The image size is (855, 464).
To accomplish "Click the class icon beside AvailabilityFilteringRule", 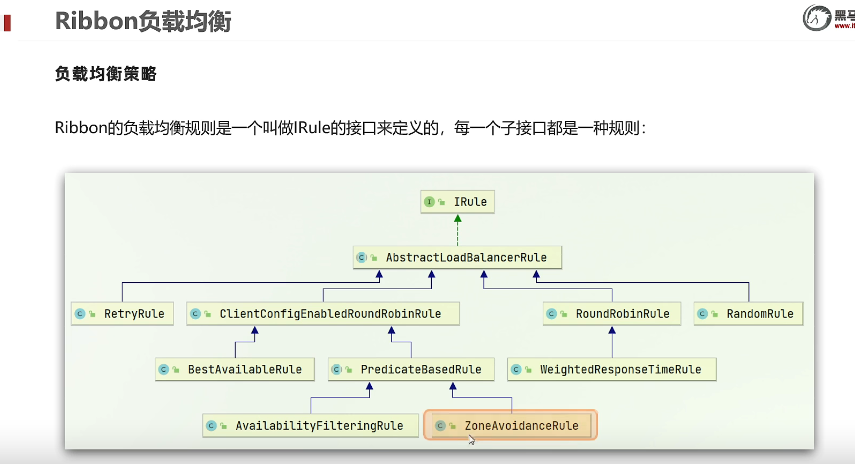I will coord(212,426).
